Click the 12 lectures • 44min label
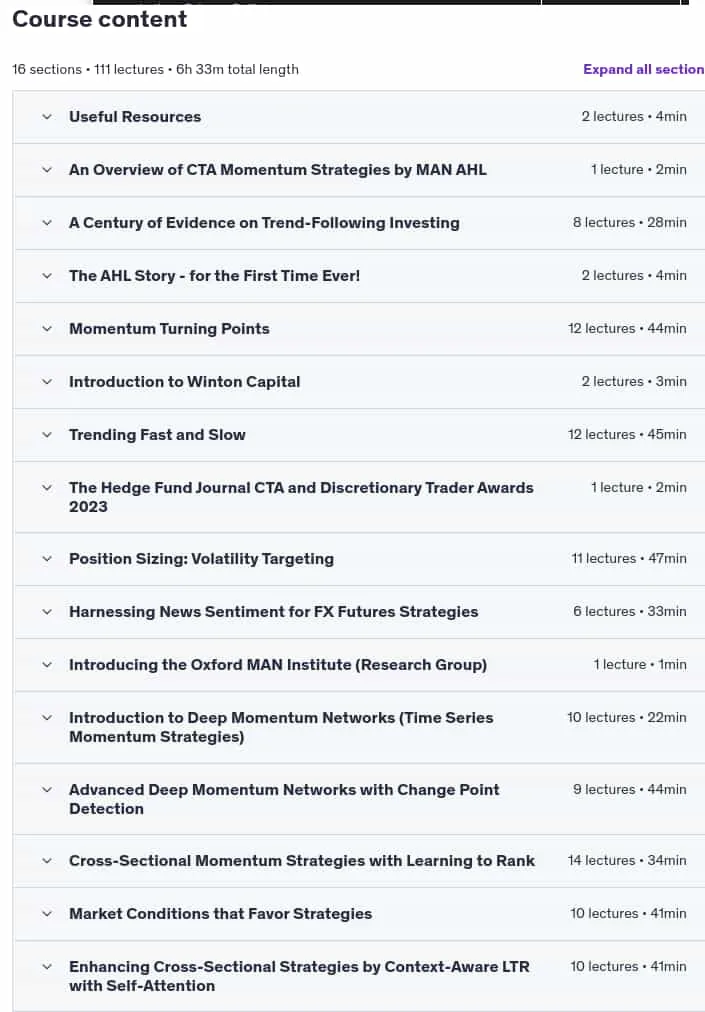Screen dimensions: 705x1012 (627, 329)
